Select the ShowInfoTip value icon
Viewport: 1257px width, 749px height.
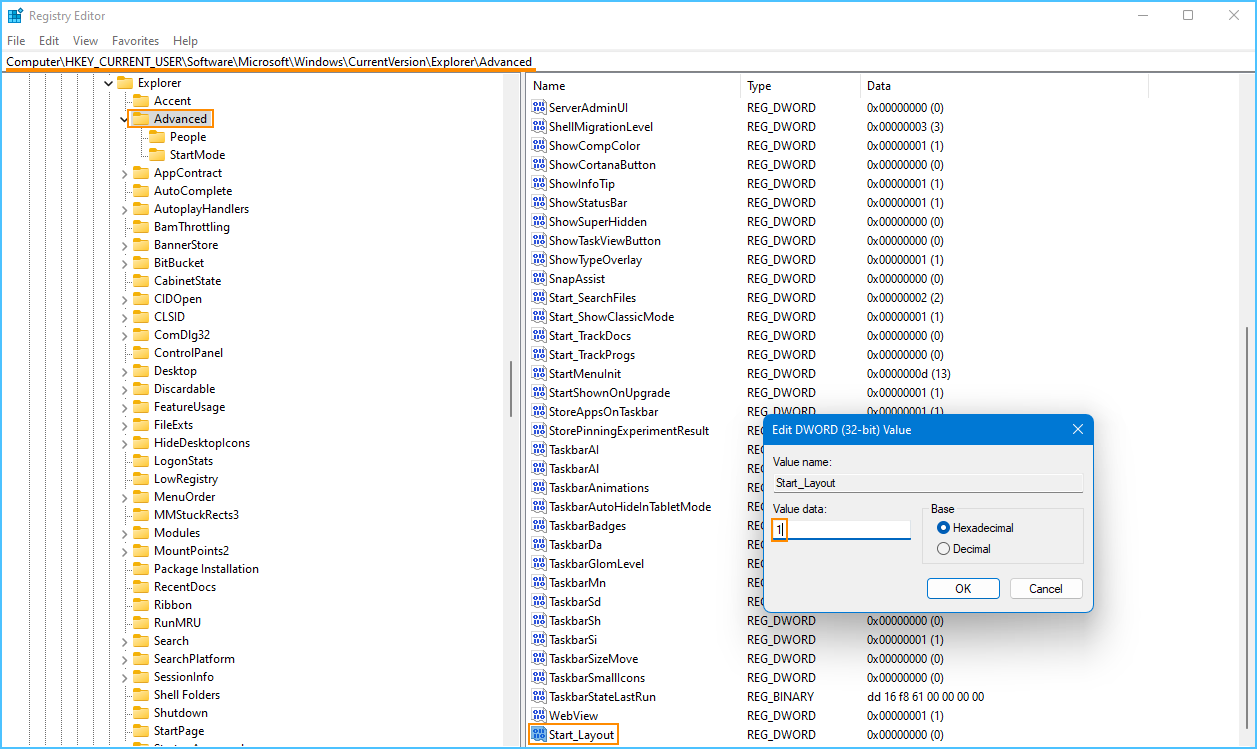(539, 184)
